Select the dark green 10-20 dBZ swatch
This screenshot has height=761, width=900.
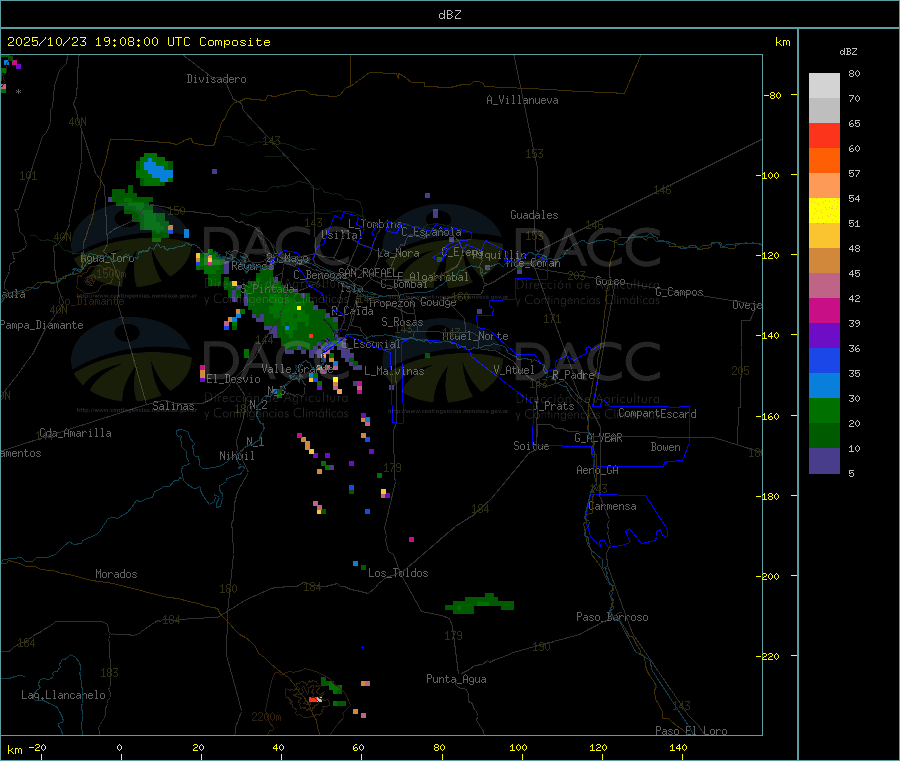click(824, 436)
